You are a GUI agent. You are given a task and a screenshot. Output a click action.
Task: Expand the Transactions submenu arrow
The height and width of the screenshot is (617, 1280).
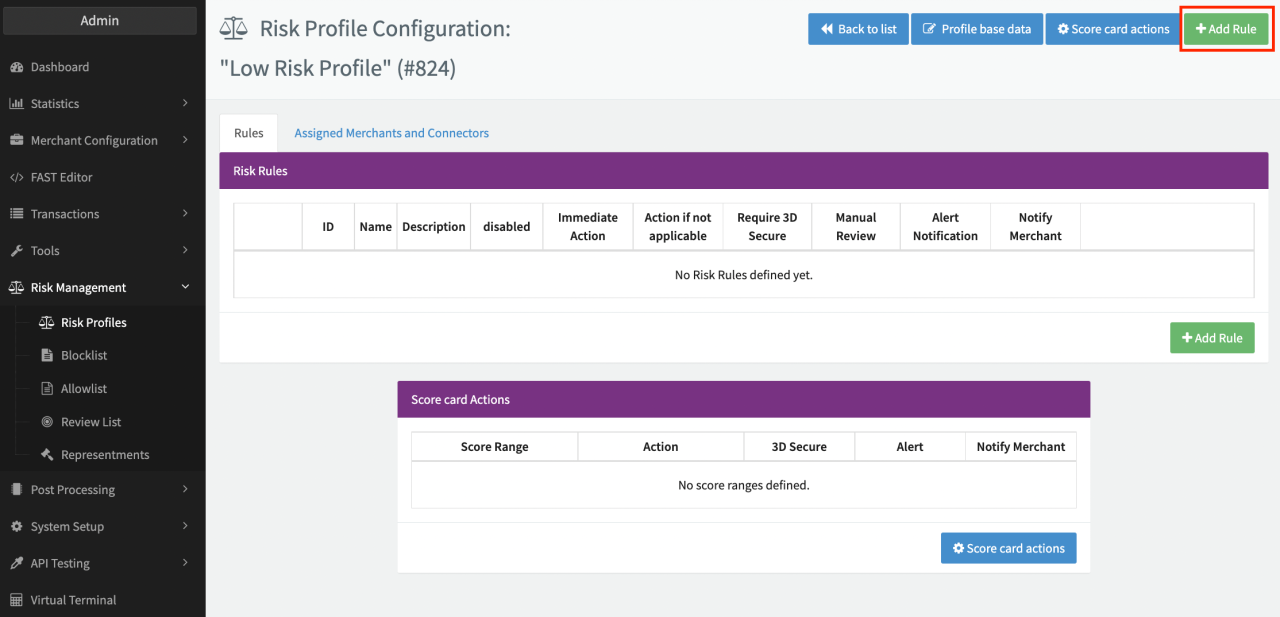click(185, 213)
